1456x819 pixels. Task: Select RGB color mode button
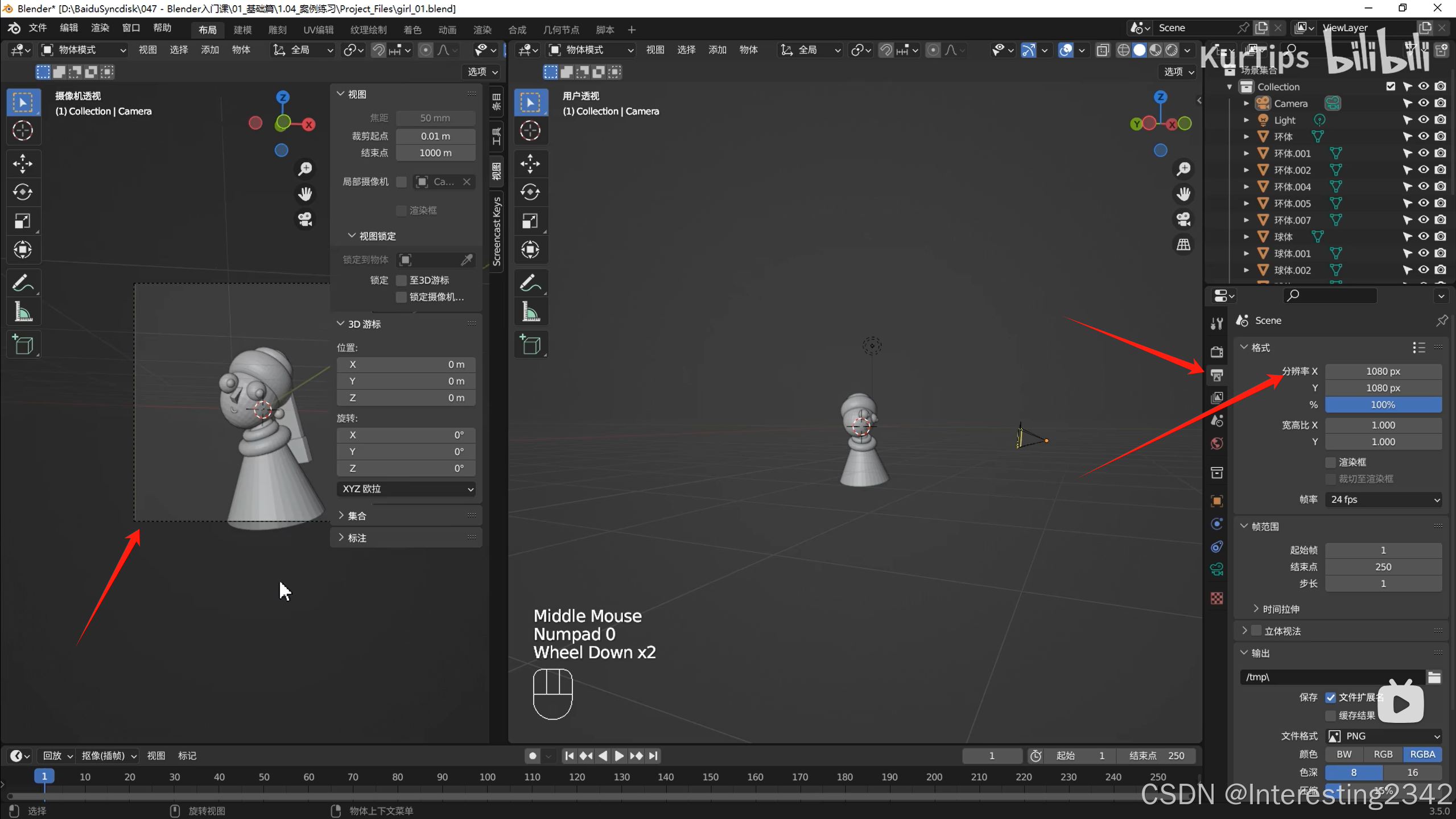coord(1383,754)
